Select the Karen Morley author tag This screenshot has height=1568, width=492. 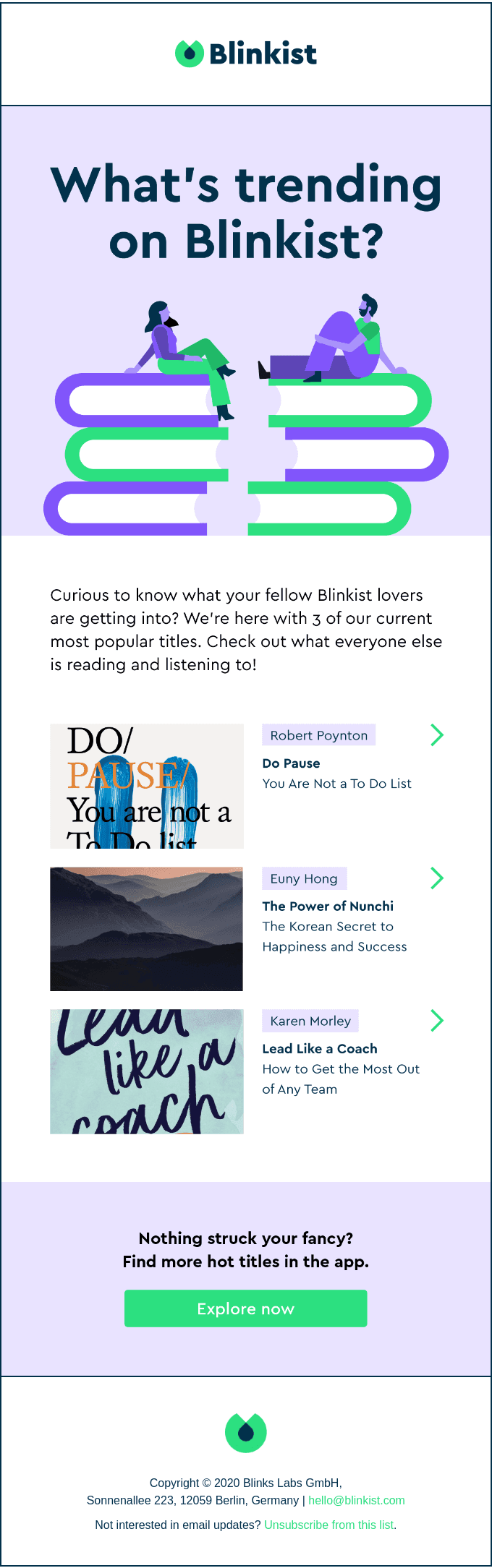click(310, 1021)
